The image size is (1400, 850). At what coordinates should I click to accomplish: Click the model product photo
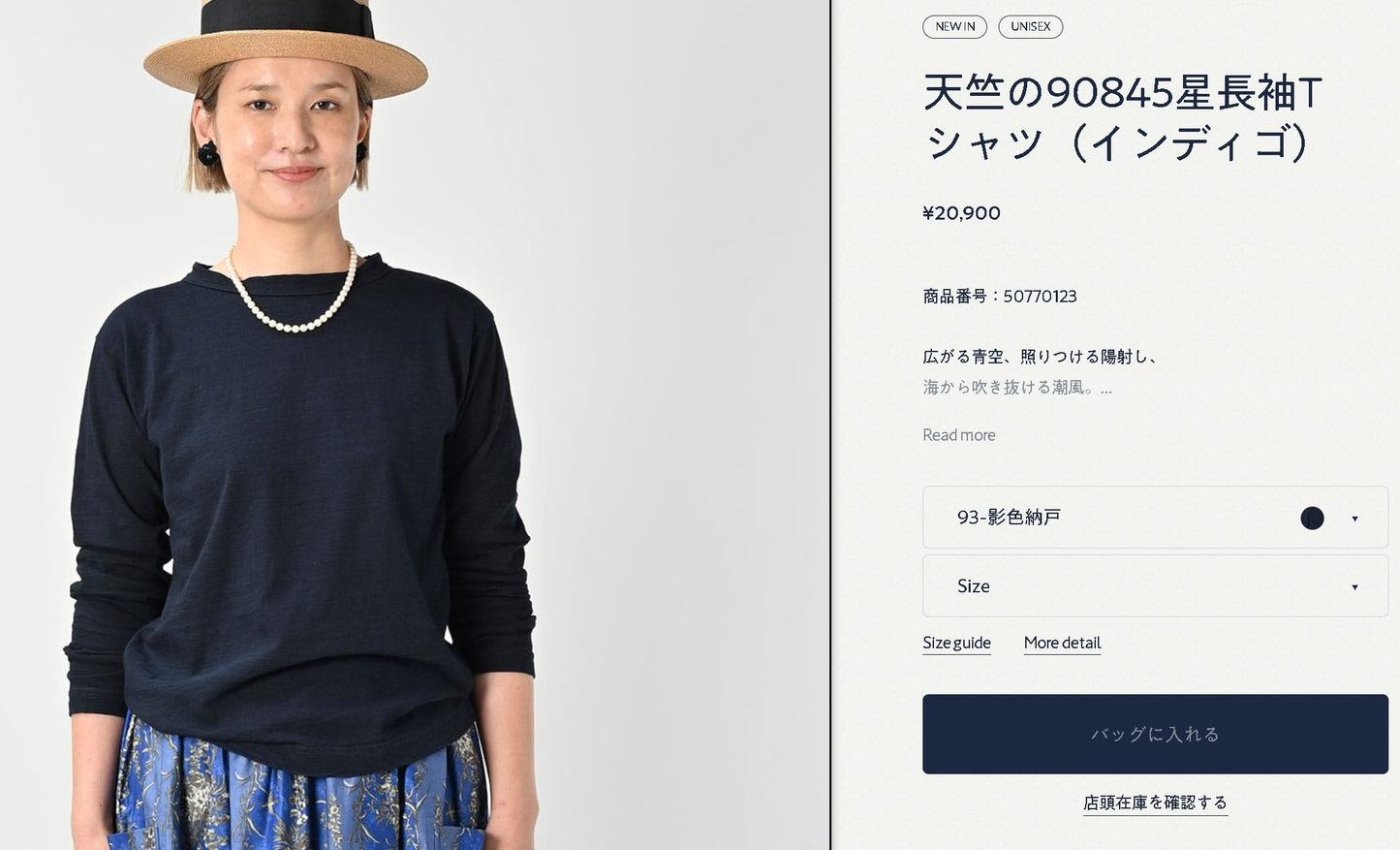coord(415,425)
